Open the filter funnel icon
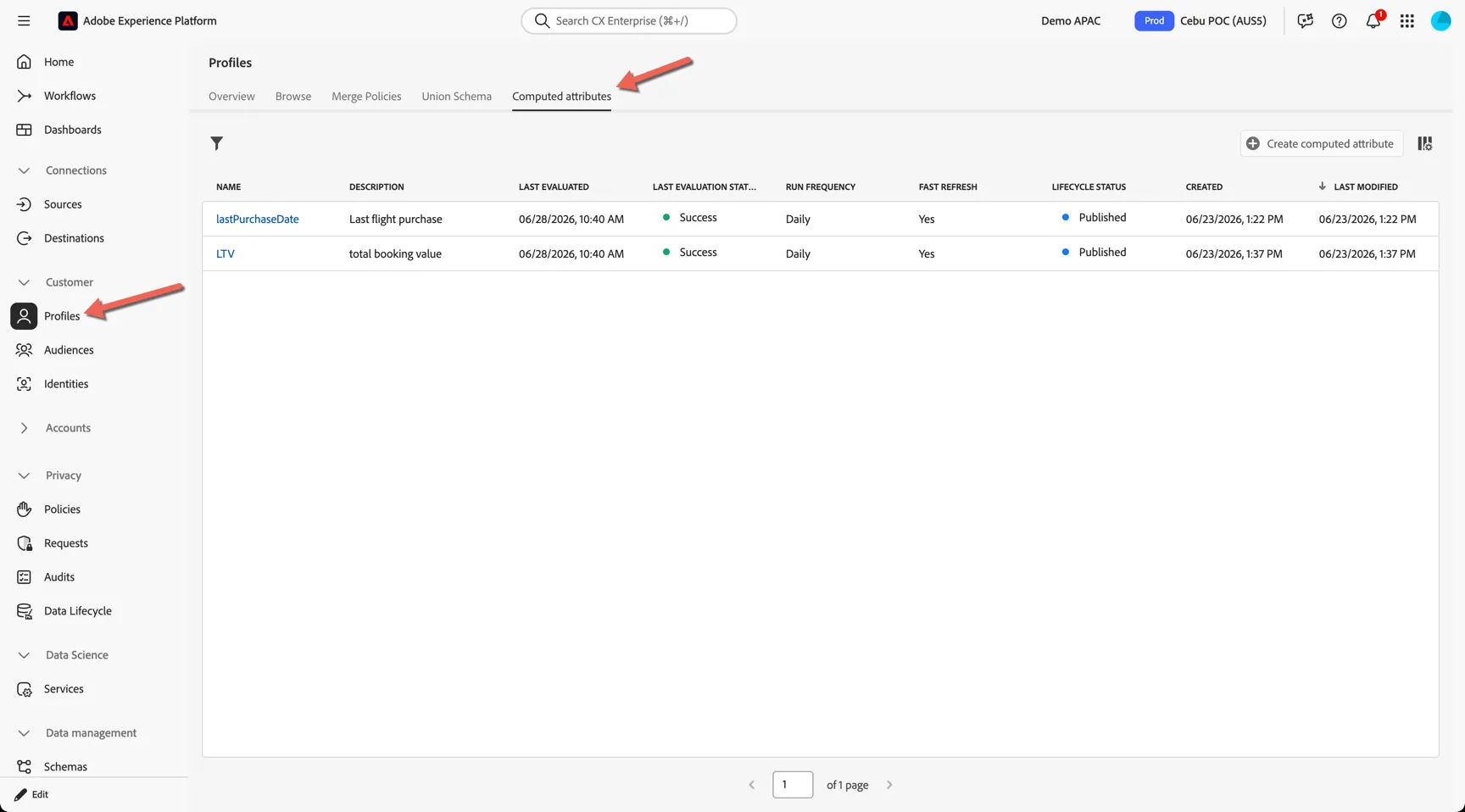Image resolution: width=1465 pixels, height=812 pixels. [x=217, y=143]
